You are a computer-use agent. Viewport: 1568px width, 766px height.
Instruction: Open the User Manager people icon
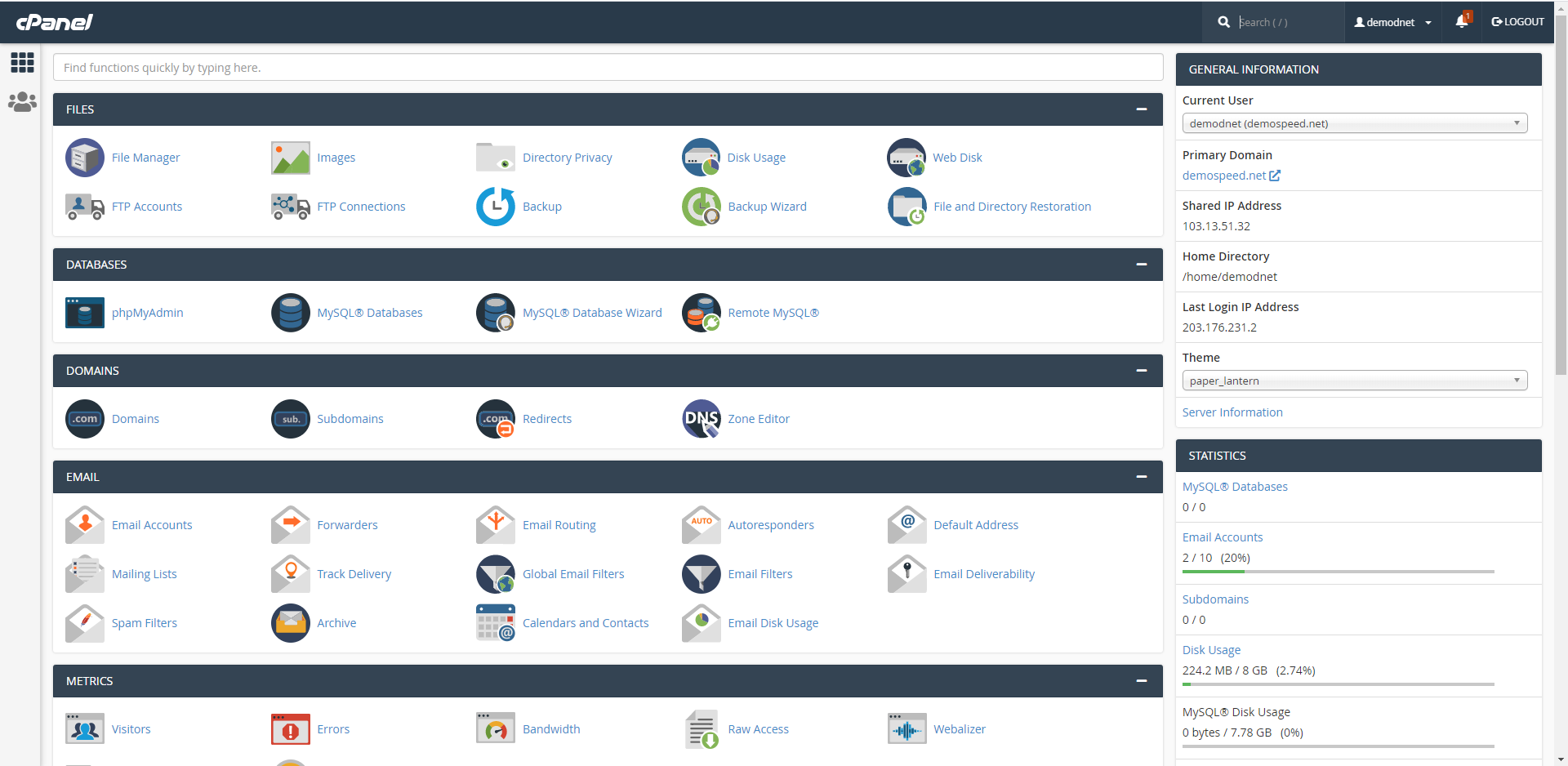click(x=22, y=102)
